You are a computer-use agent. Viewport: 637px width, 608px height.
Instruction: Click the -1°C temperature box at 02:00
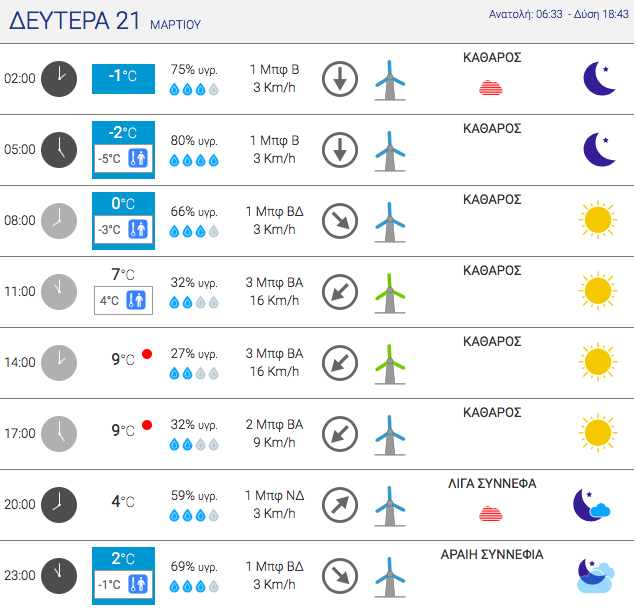124,79
